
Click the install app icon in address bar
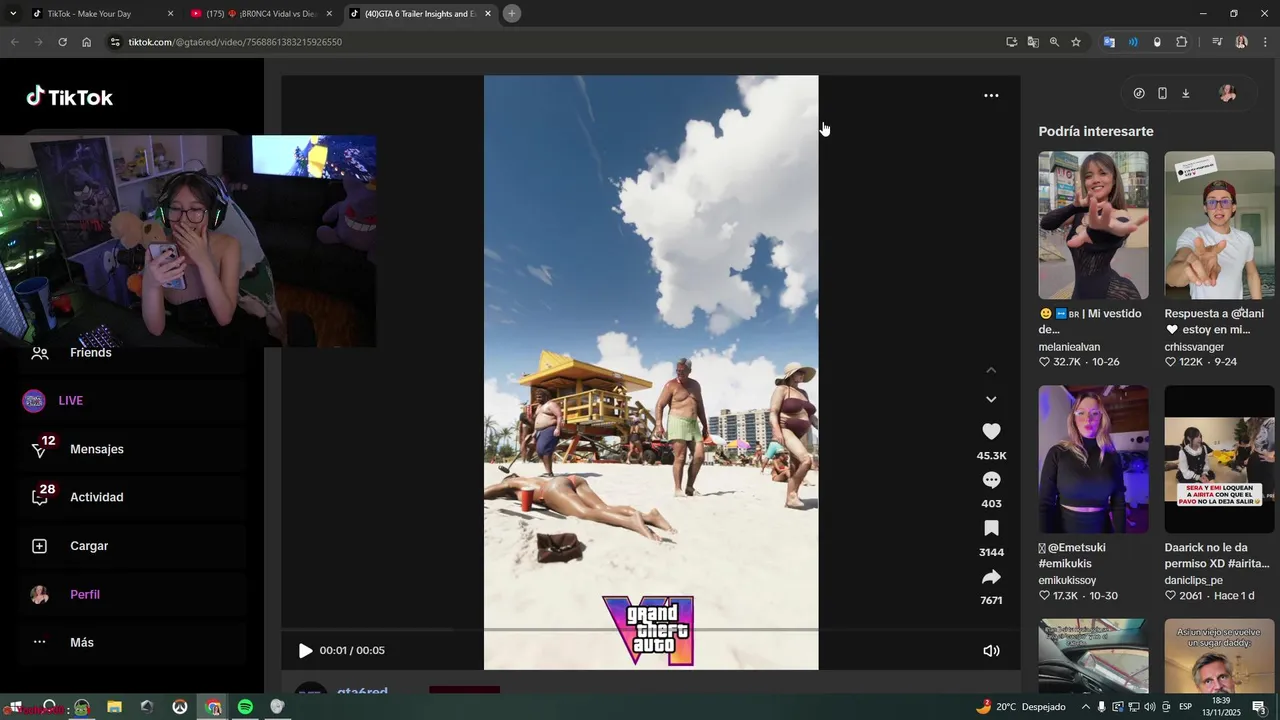(x=1012, y=42)
